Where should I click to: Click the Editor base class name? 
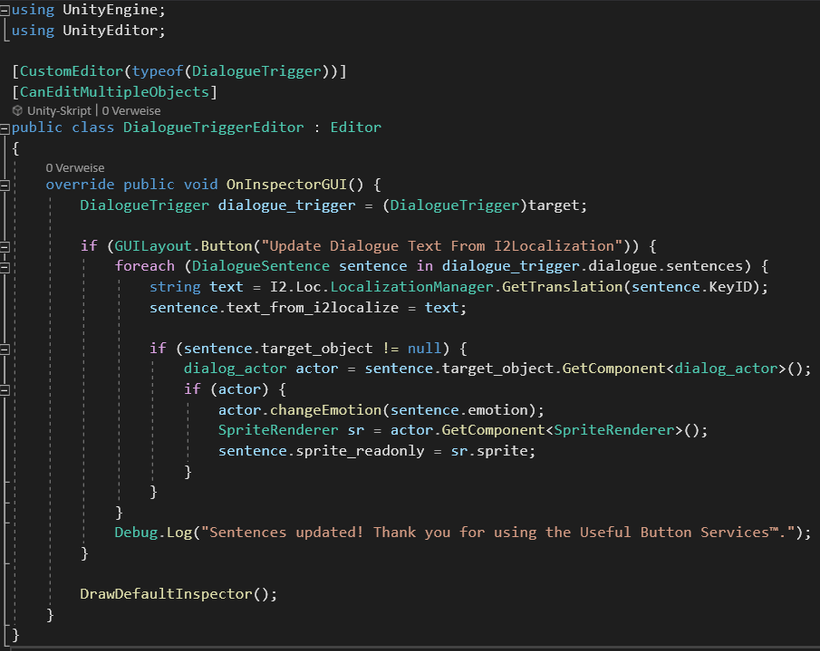356,128
